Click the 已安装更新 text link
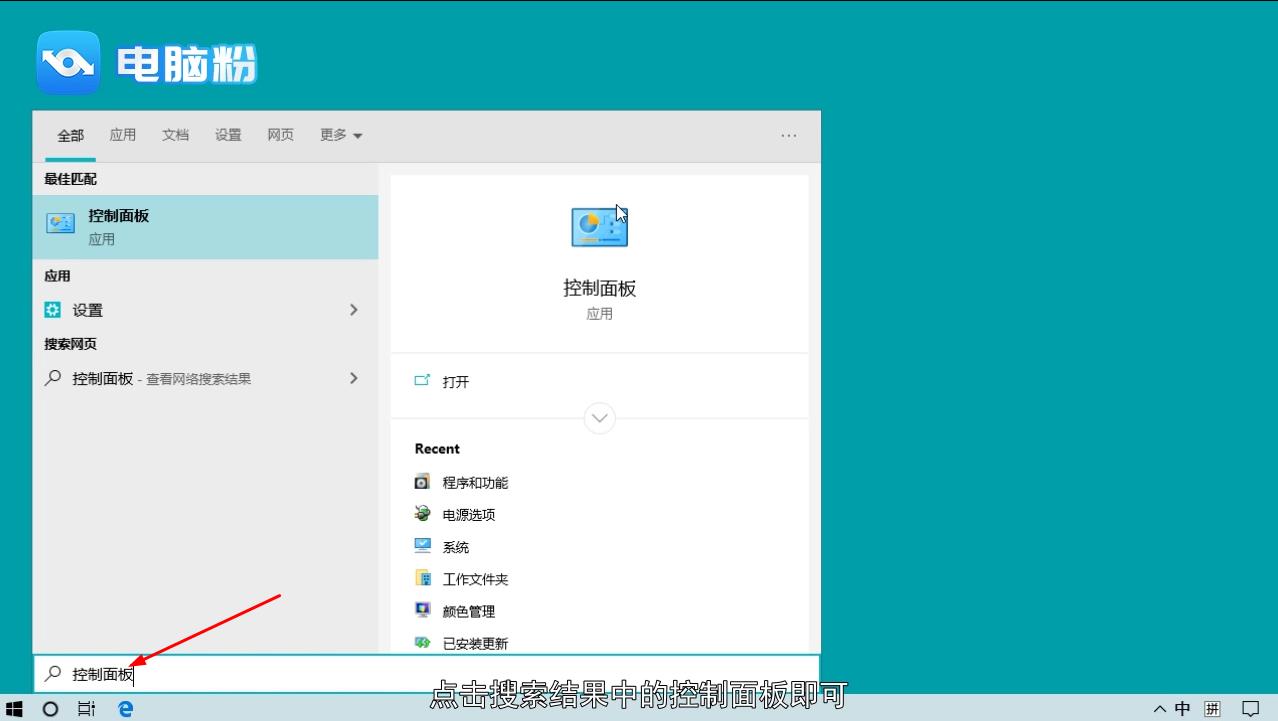The image size is (1278, 721). click(475, 643)
